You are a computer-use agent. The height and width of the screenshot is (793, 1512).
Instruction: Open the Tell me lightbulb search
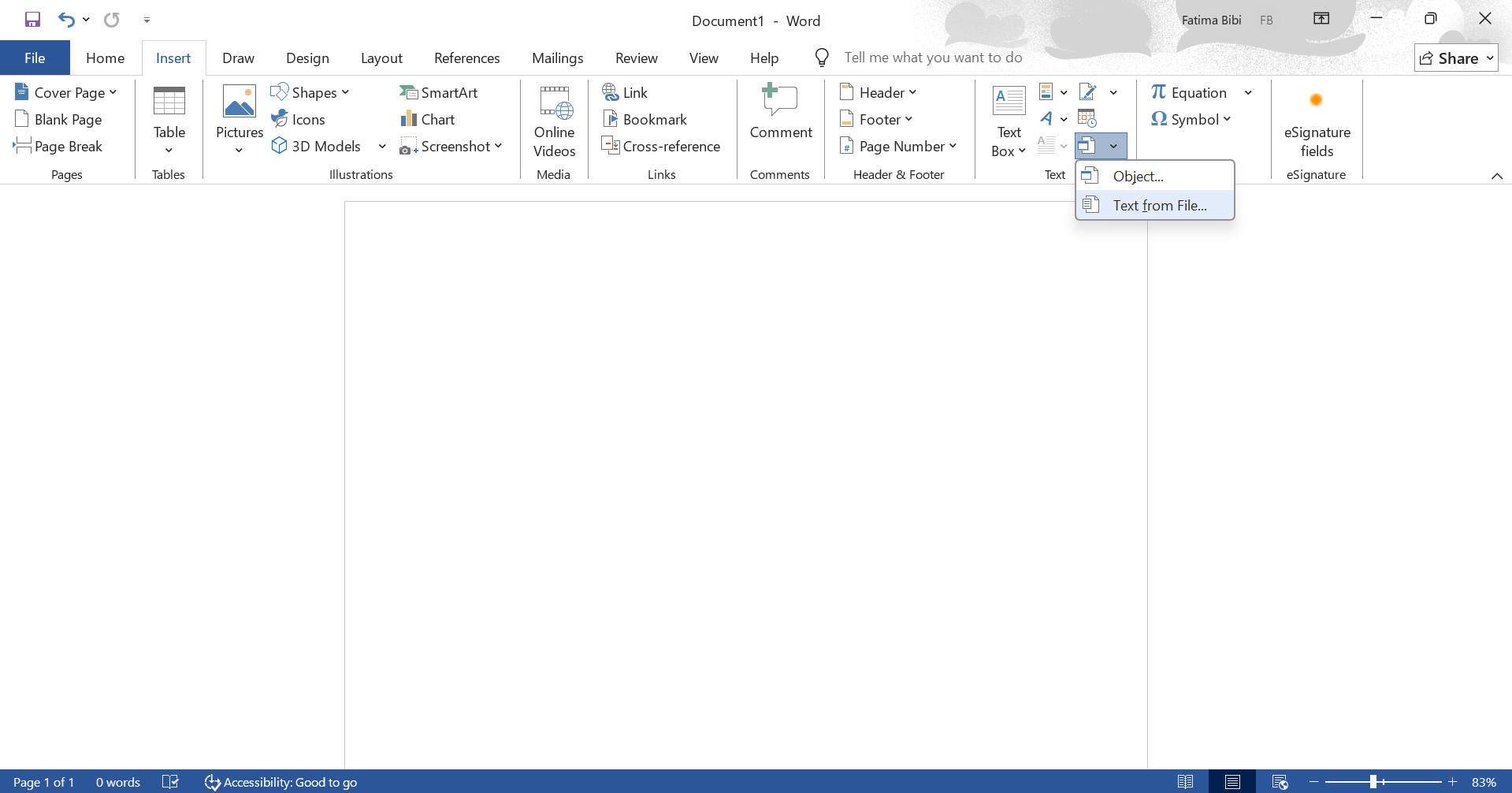(822, 58)
